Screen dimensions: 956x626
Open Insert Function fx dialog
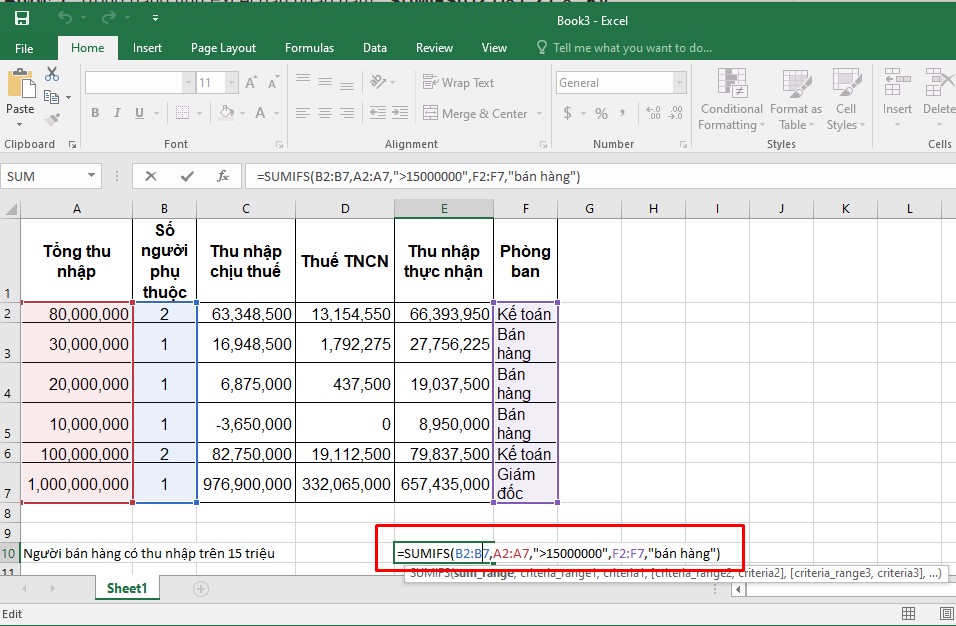point(223,176)
